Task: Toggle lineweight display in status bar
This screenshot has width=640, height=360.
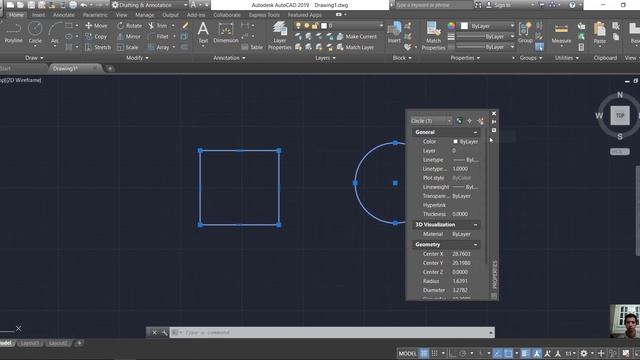Action: [x=525, y=353]
